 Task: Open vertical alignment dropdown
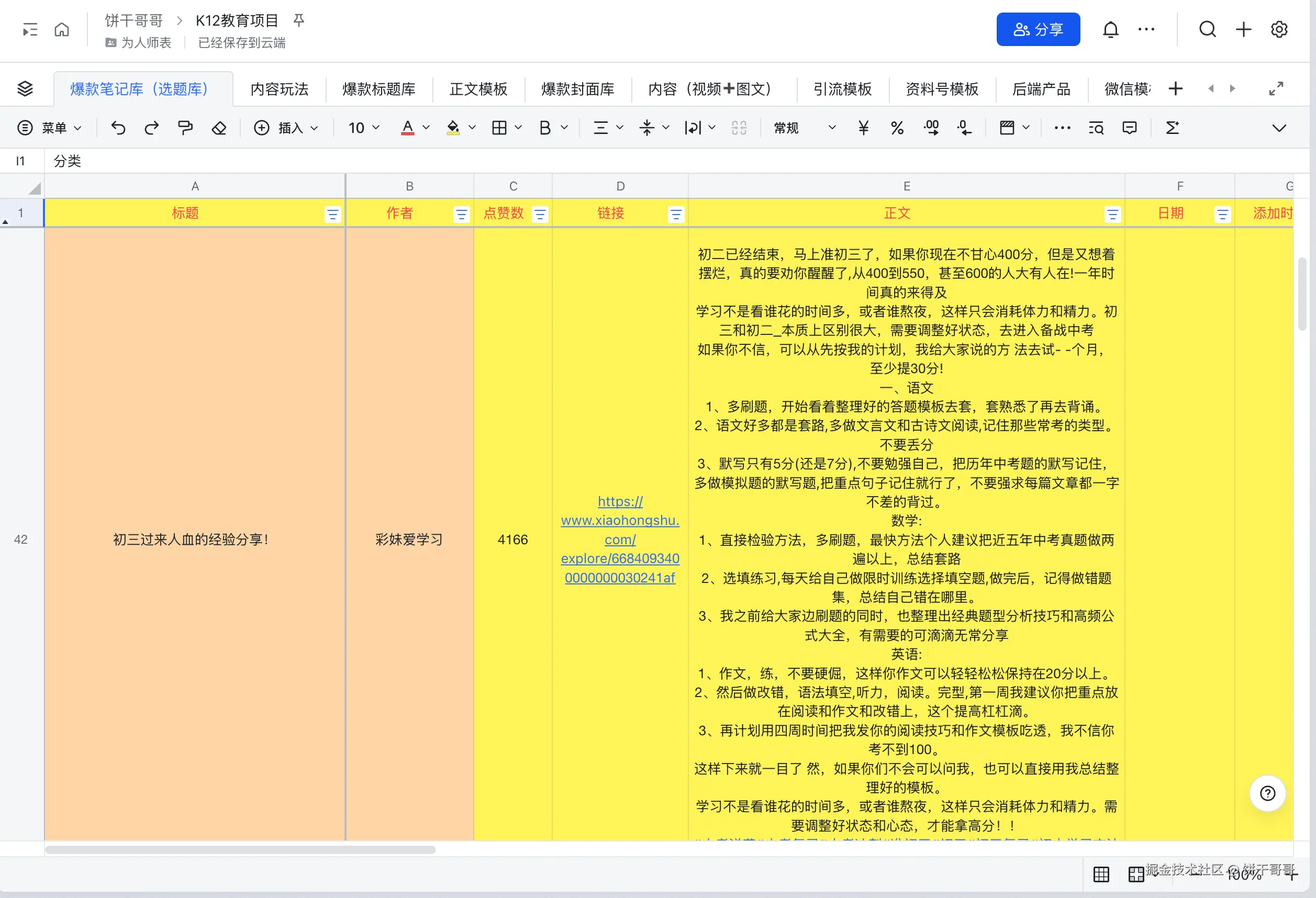click(654, 128)
